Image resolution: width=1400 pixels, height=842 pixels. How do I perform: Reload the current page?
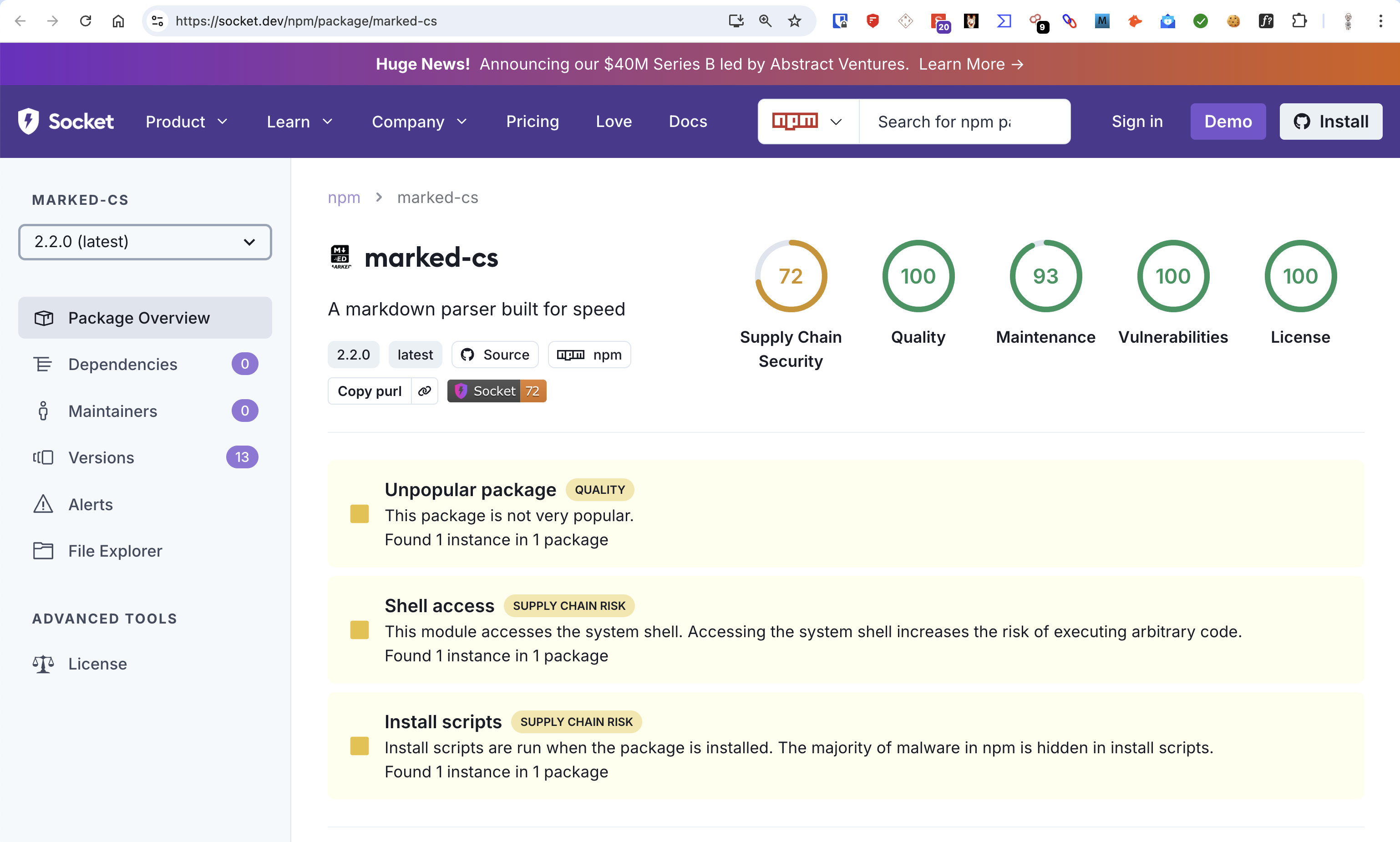[85, 21]
